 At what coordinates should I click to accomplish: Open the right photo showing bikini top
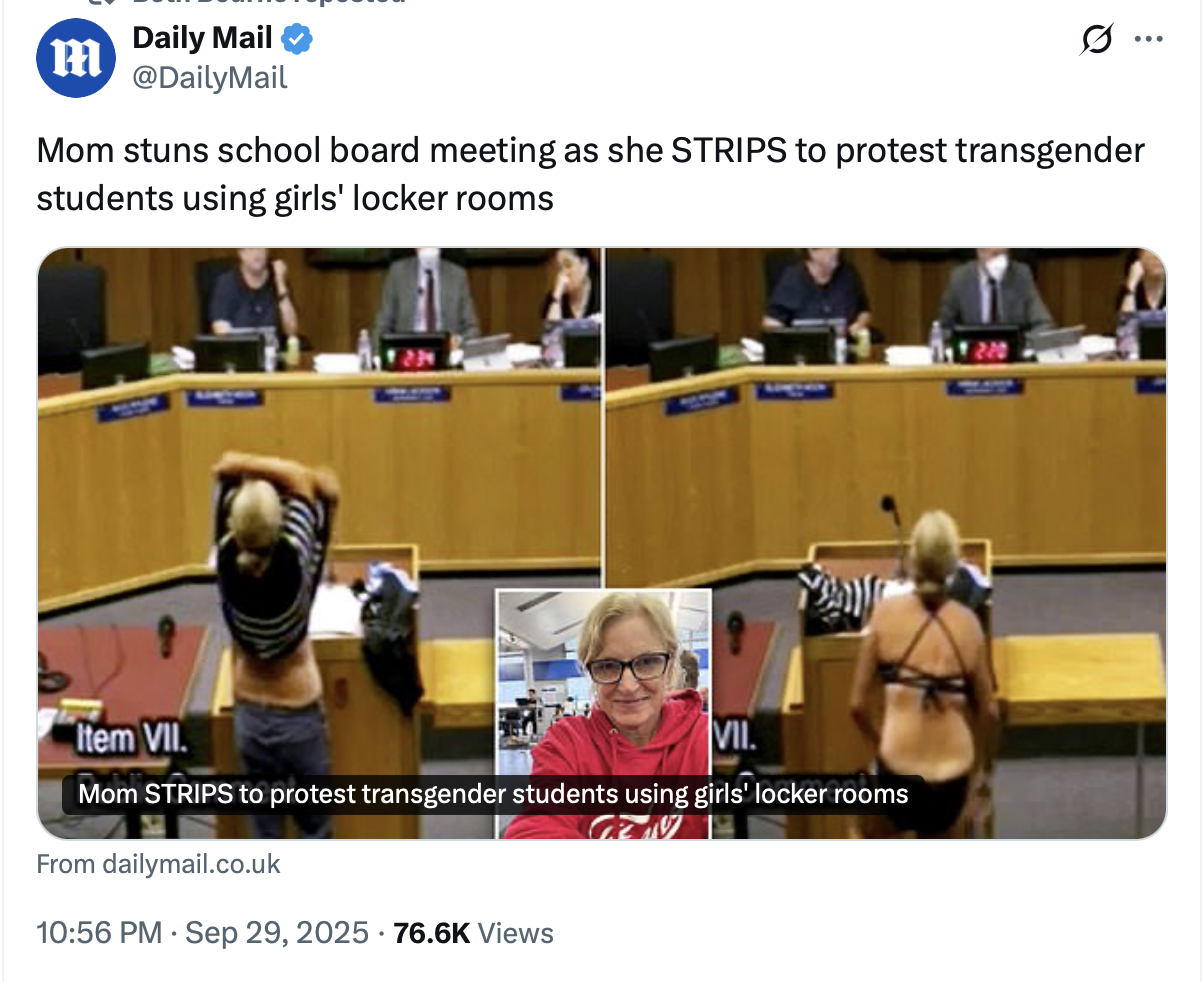pos(886,543)
